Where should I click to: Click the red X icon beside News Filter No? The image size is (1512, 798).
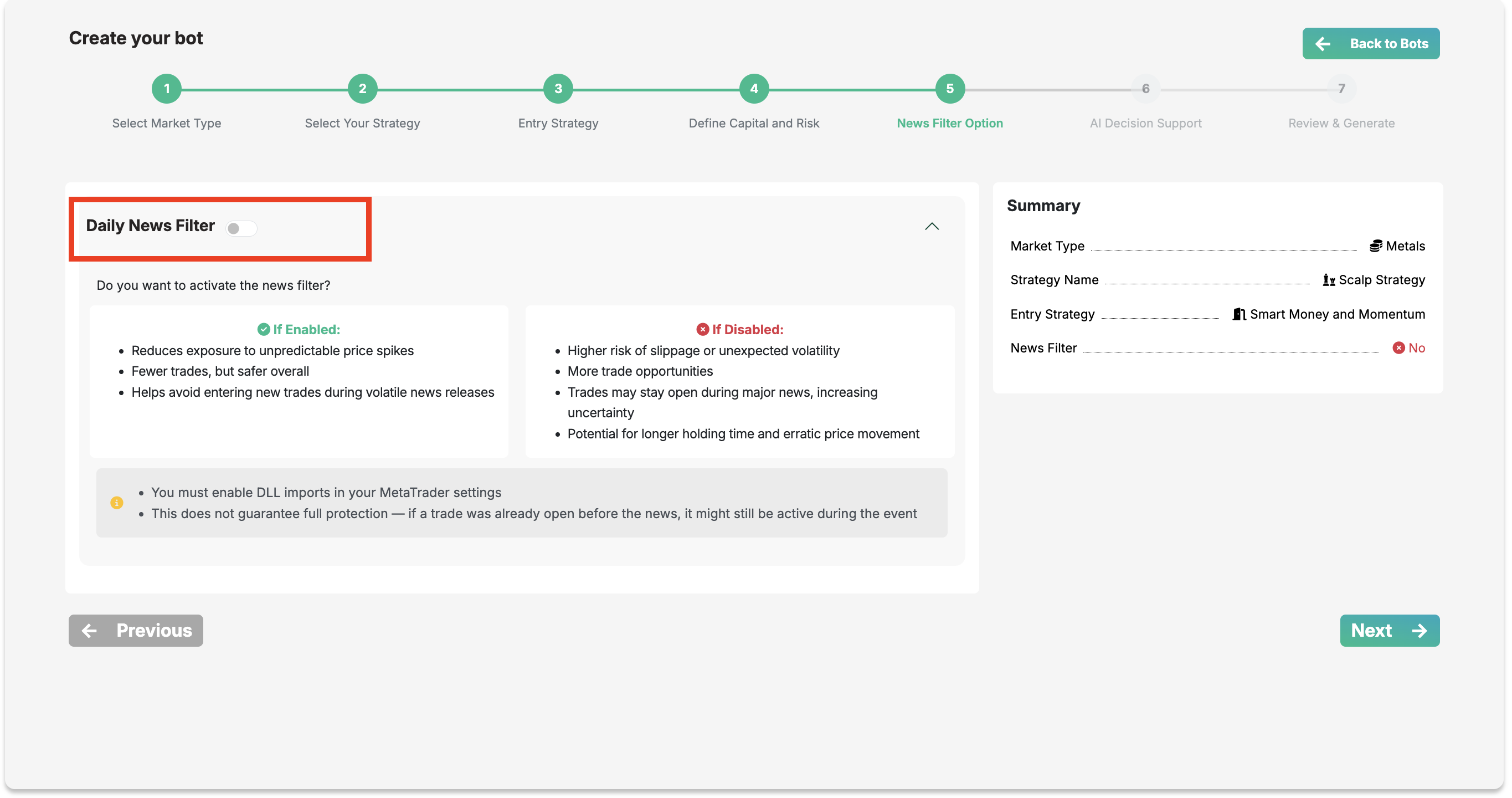[1398, 348]
